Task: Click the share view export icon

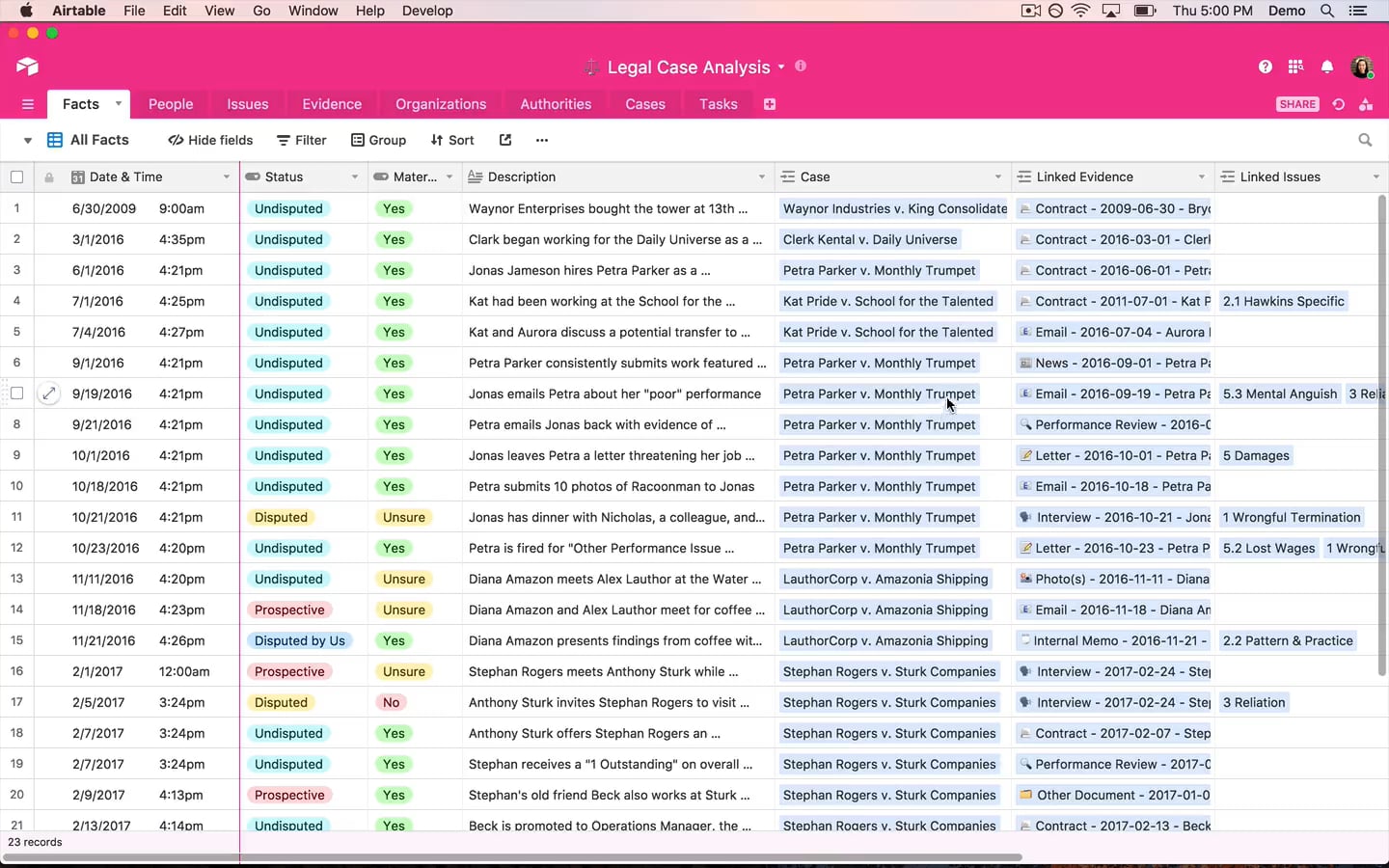Action: [504, 140]
